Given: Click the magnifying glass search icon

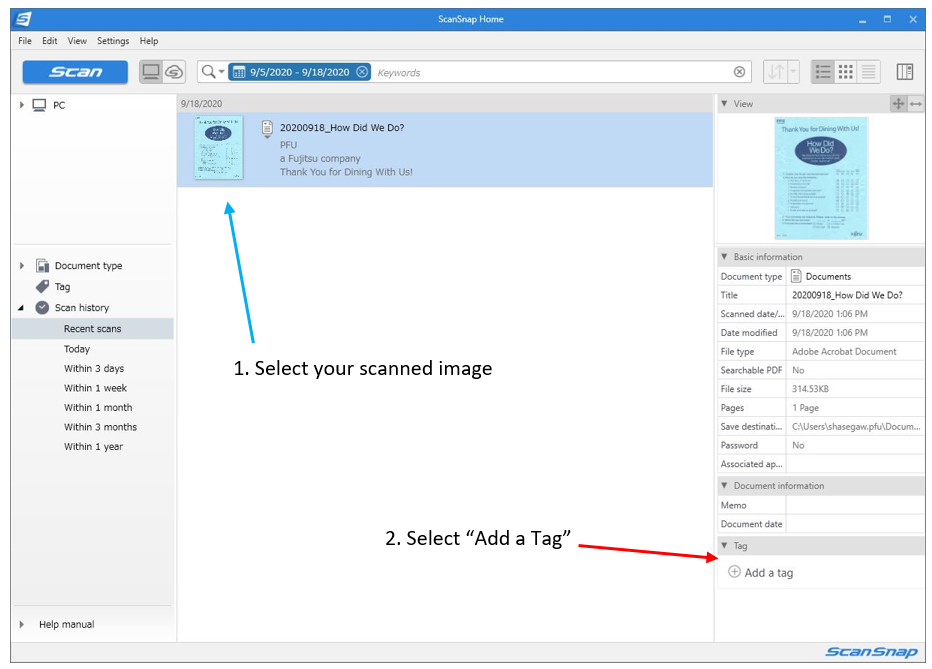Looking at the screenshot, I should [208, 72].
